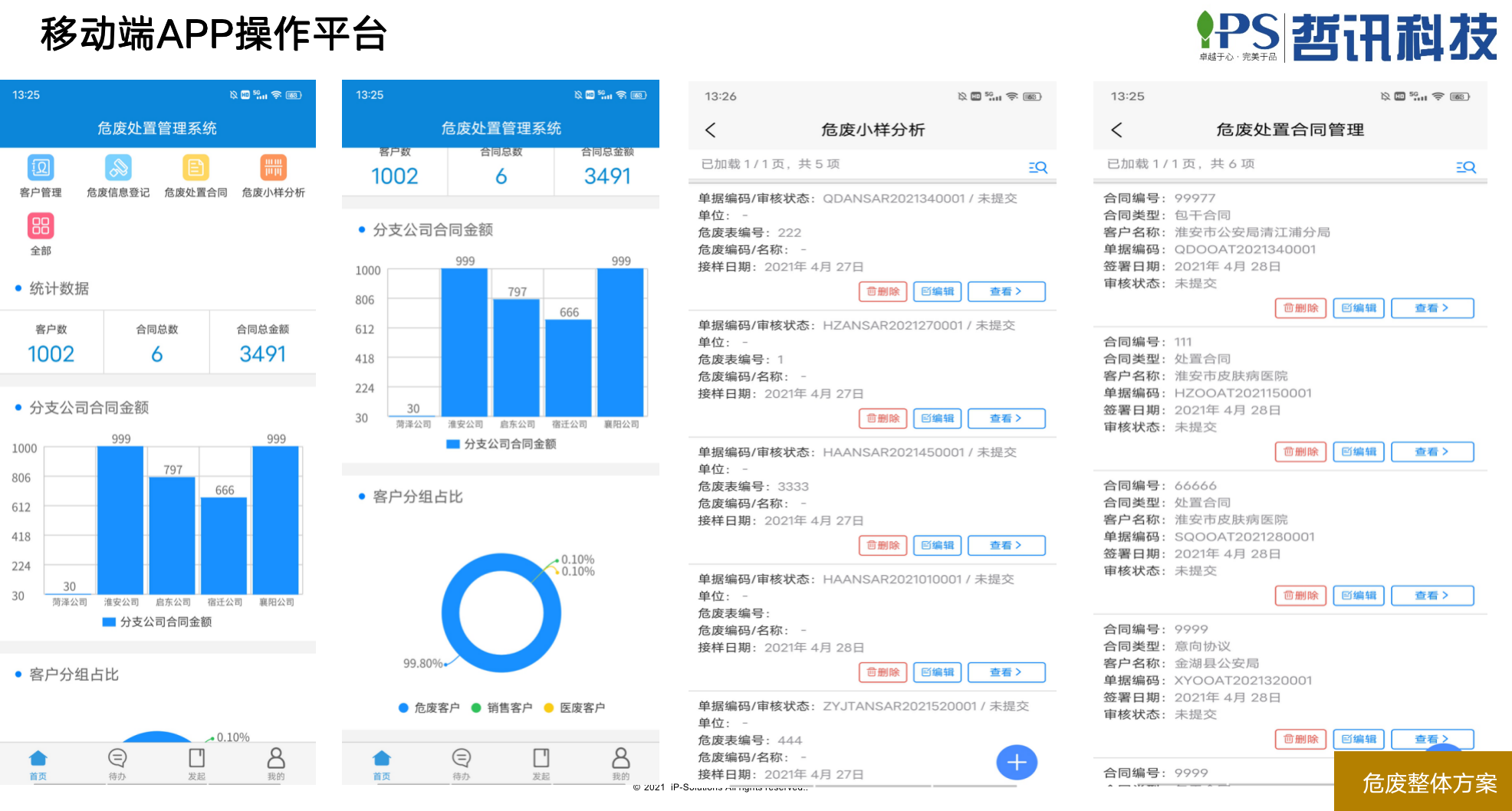
Task: Edit contract 111
Action: [x=1359, y=451]
